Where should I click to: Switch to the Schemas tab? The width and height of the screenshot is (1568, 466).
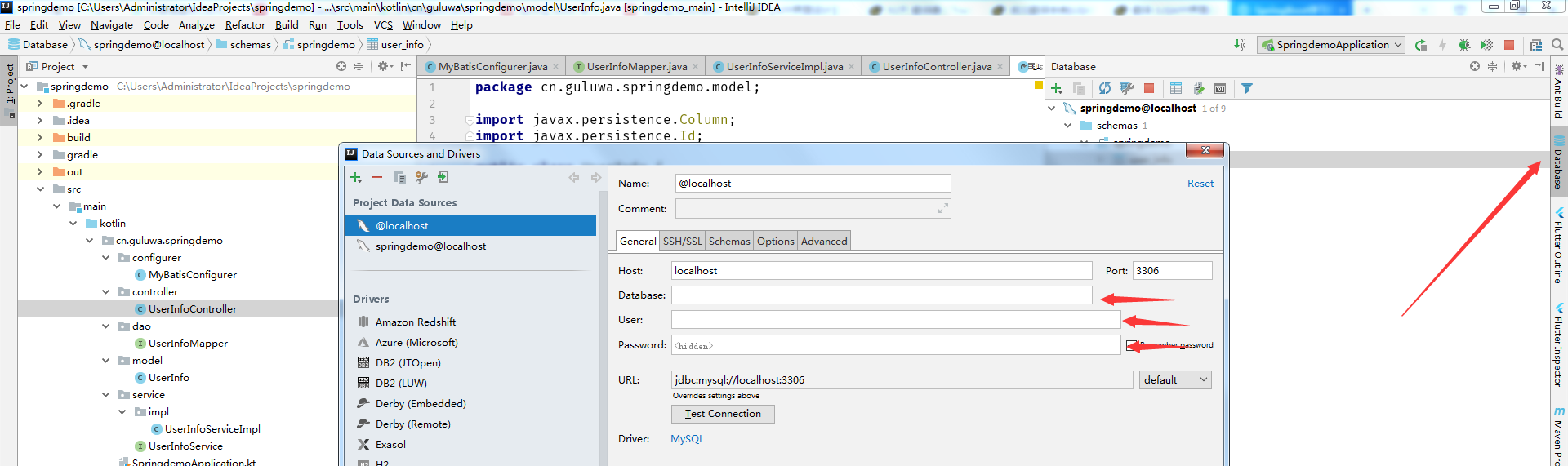729,241
